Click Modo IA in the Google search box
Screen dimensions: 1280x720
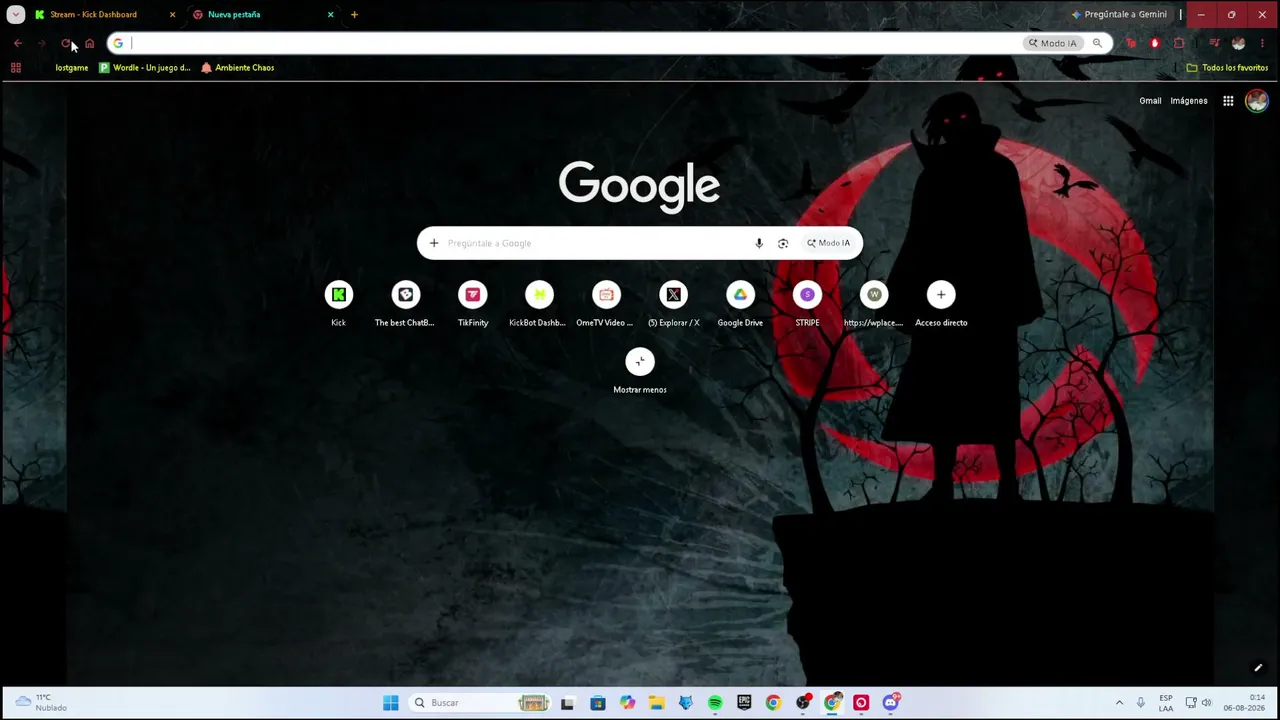(829, 243)
